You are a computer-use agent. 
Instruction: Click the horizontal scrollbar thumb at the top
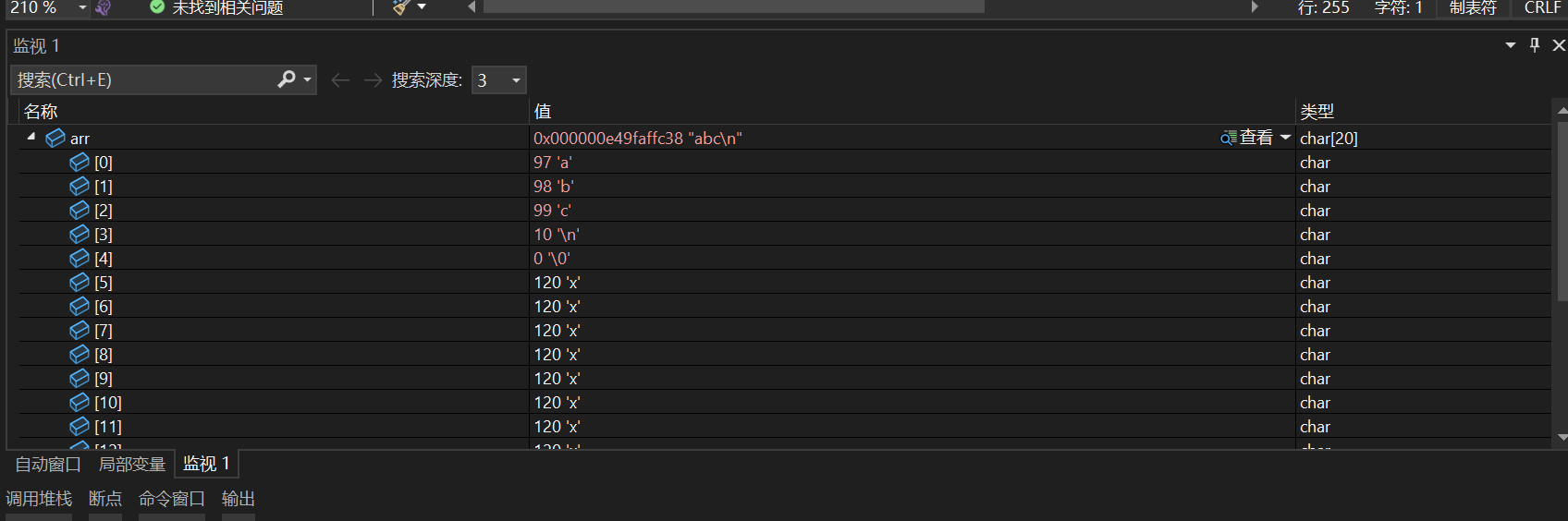click(734, 6)
